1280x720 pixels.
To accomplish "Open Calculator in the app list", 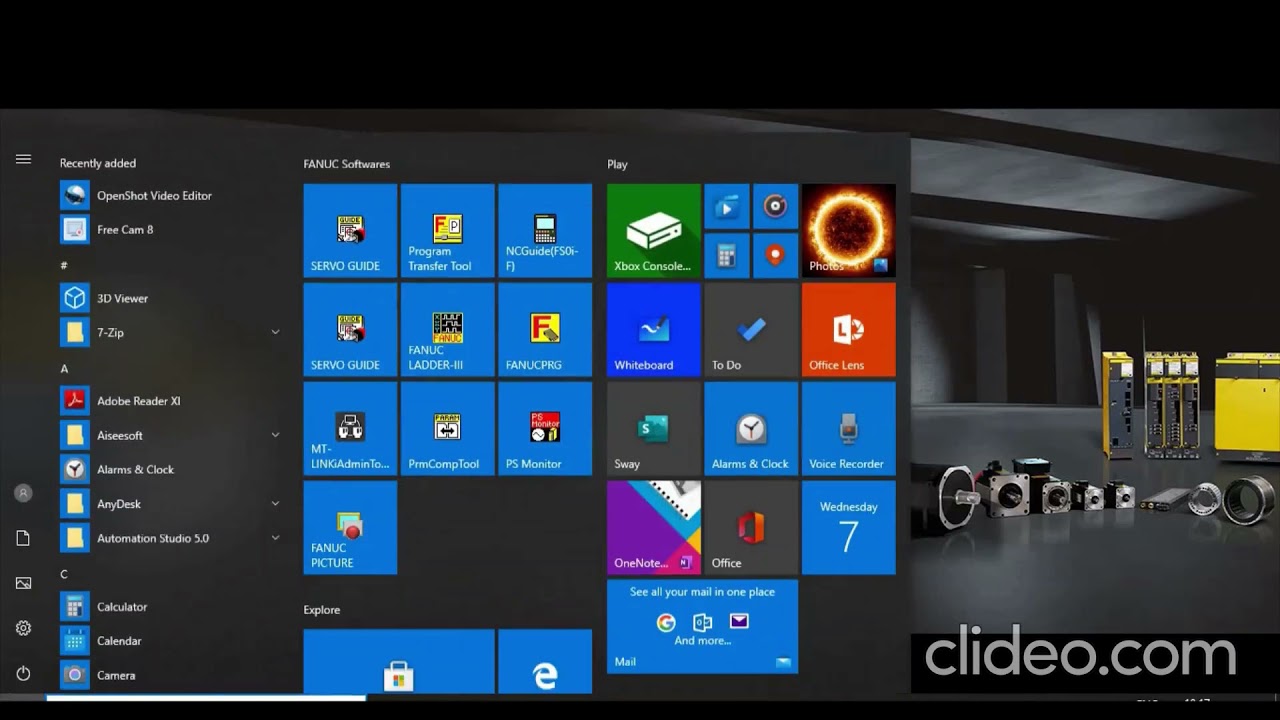I will [172, 607].
